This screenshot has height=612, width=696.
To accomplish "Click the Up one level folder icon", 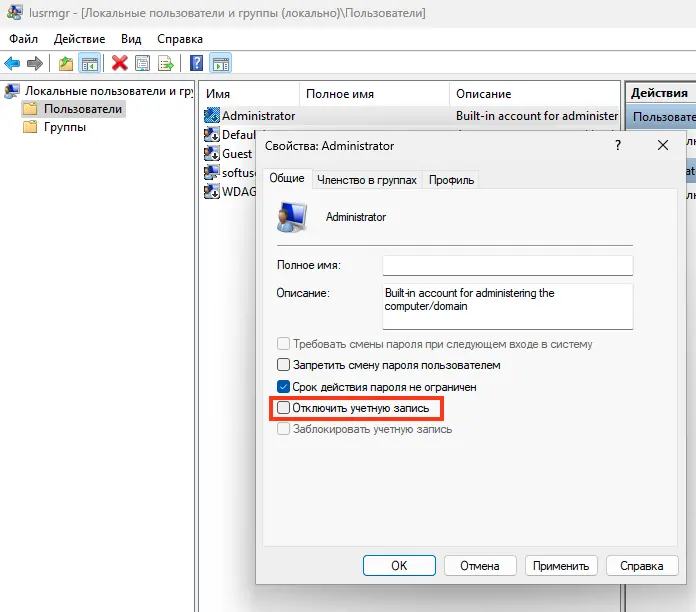I will [66, 64].
